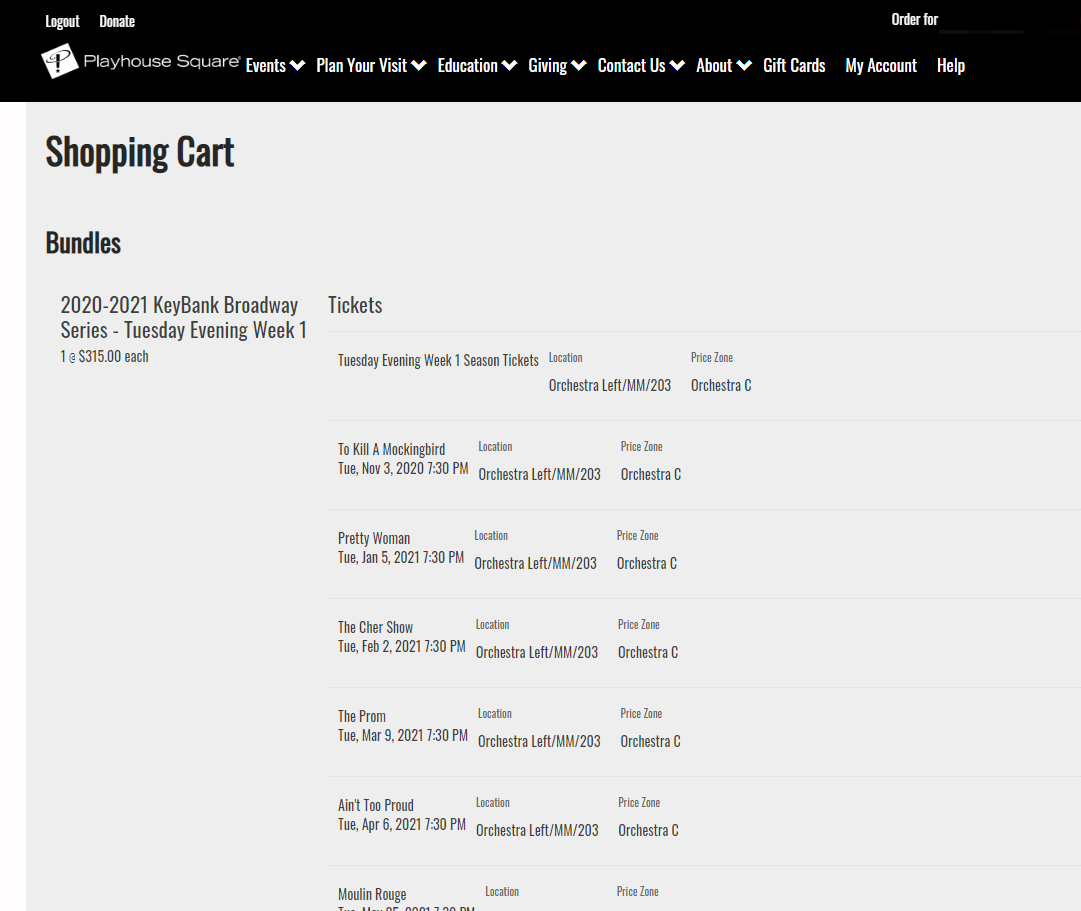Select the 2020-2021 KeyBank Broadway Series bundle title

[x=183, y=317]
